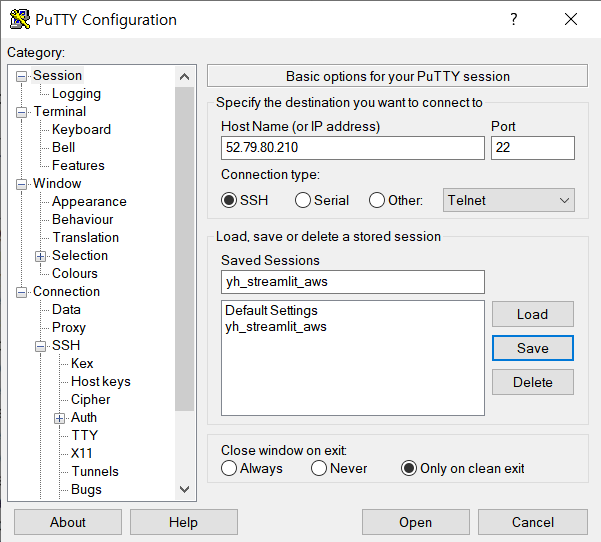This screenshot has height=542, width=601.
Task: Click the About button
Action: (x=68, y=522)
